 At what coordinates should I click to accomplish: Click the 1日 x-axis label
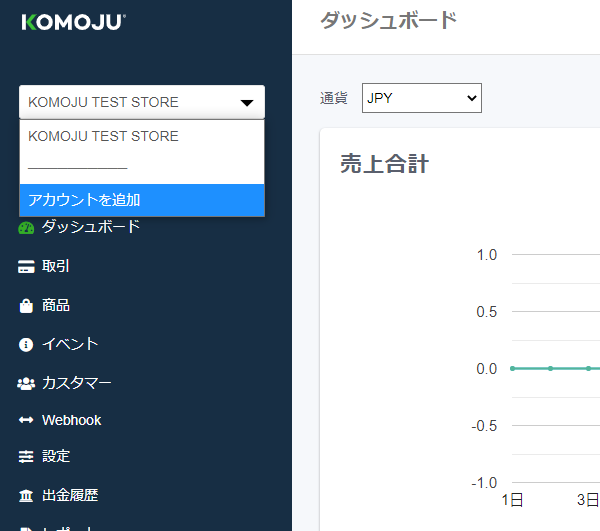point(512,500)
